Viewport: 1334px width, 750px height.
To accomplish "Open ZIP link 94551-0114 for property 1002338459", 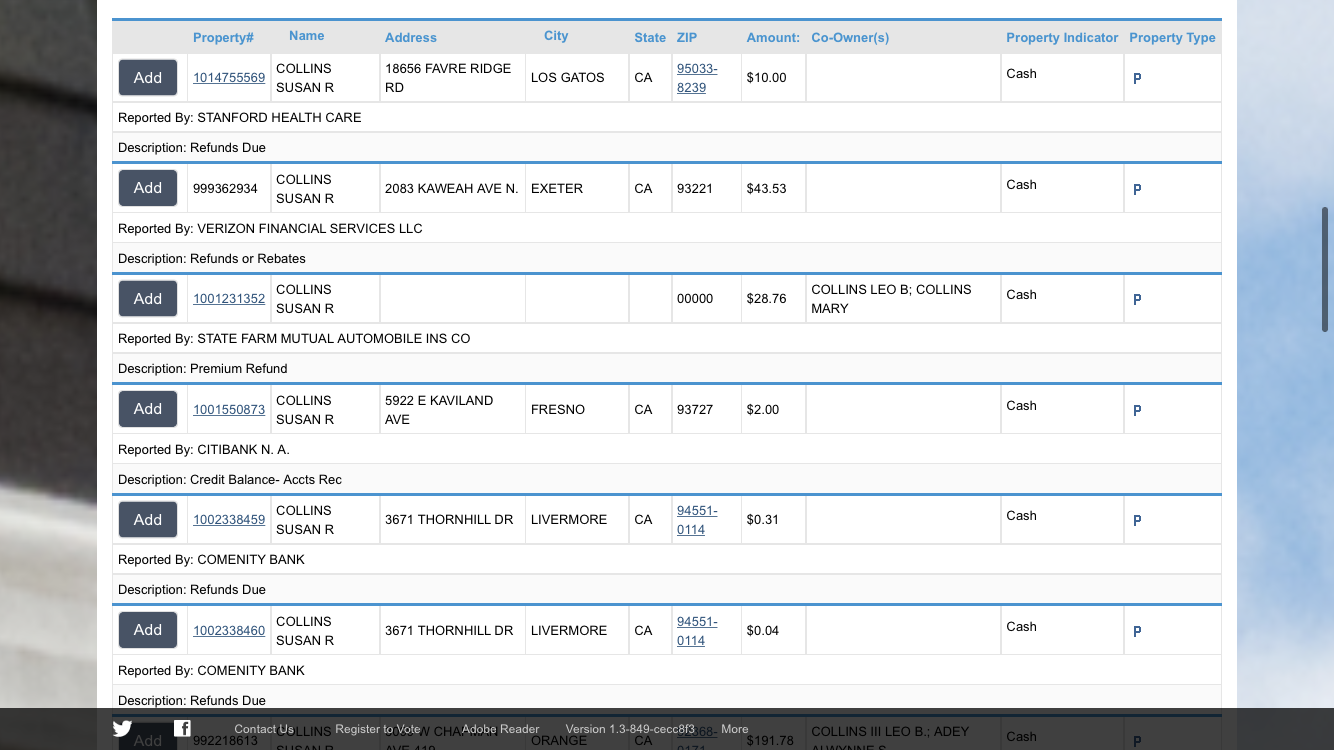I will [x=697, y=520].
